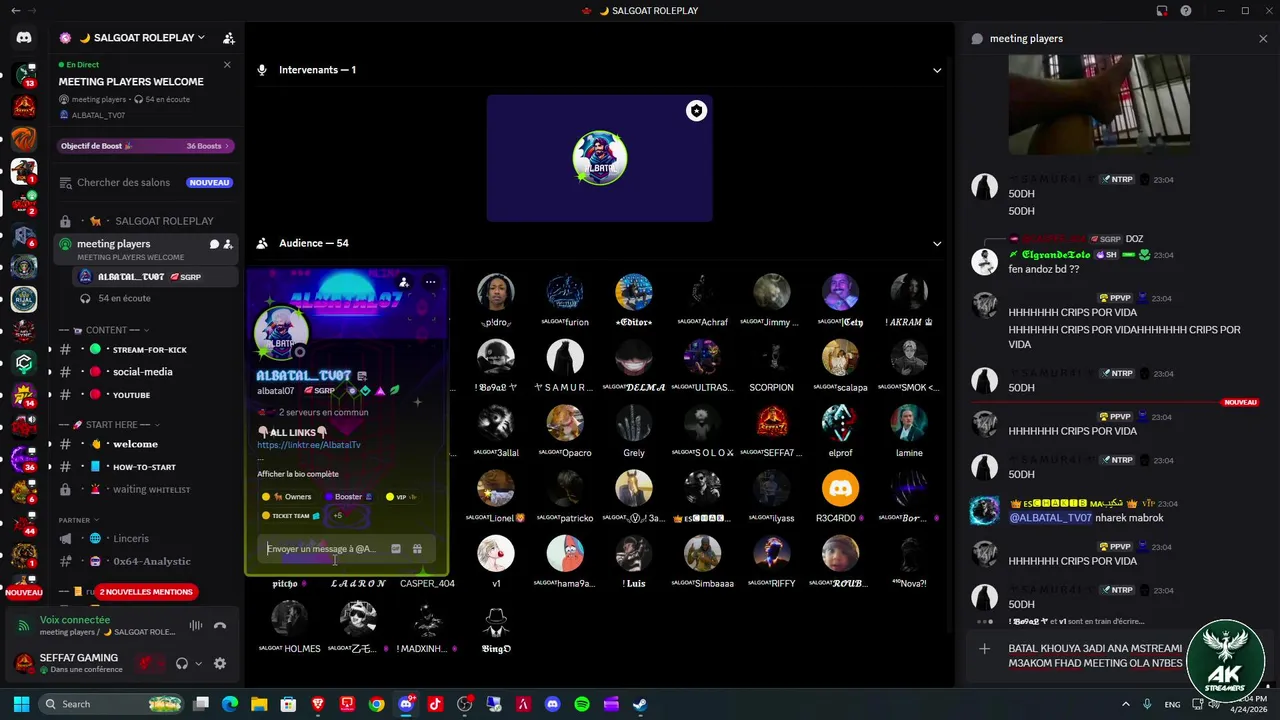The height and width of the screenshot is (720, 1280).
Task: Click invite people icon beside server name
Action: click(x=228, y=38)
